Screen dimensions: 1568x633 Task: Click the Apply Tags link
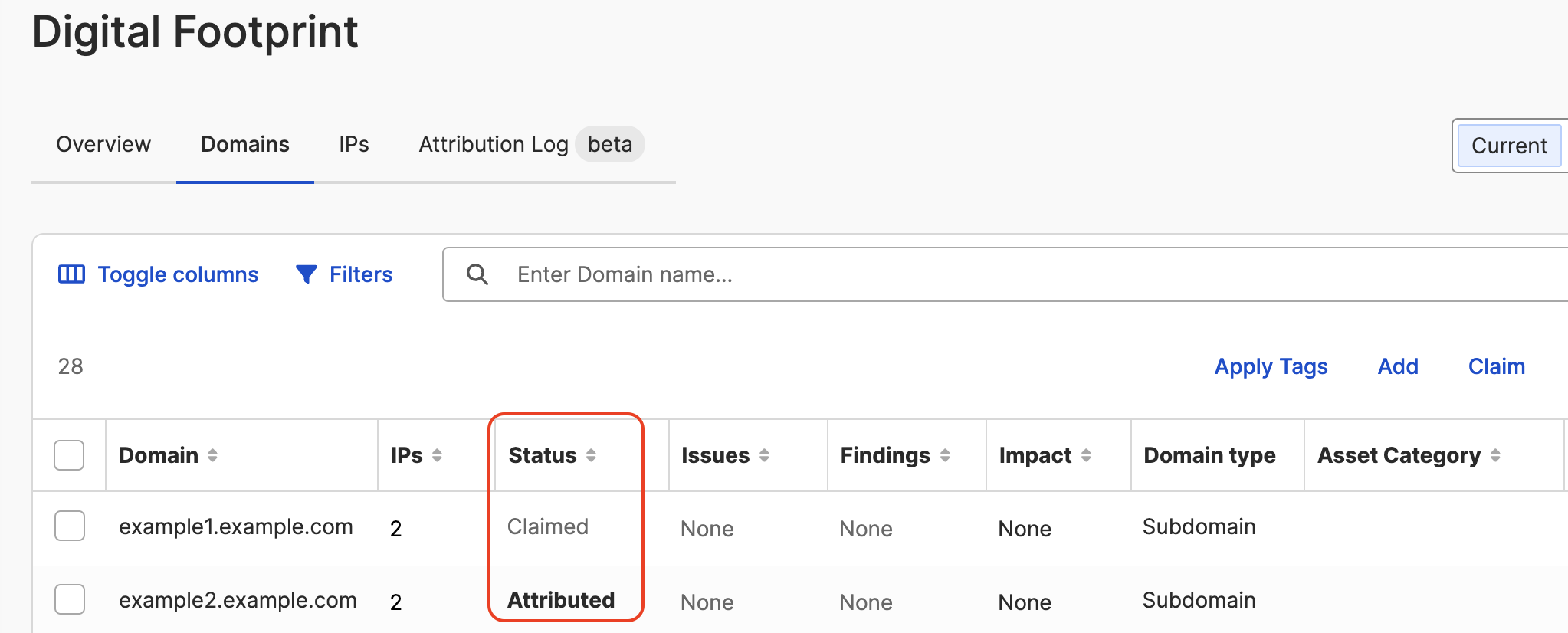point(1271,366)
